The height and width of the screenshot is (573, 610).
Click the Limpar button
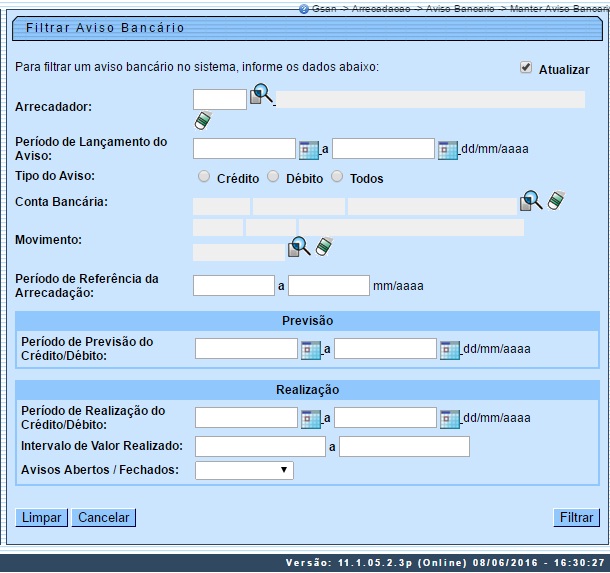pyautogui.click(x=42, y=518)
